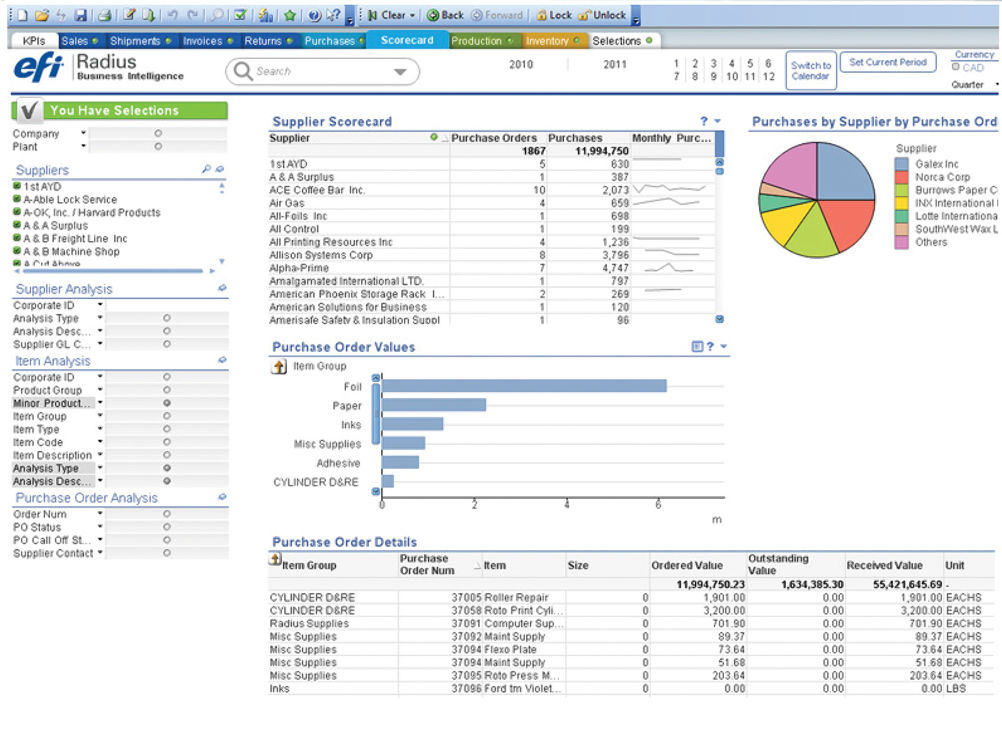
Task: Switch to the Sales tab
Action: pos(81,41)
